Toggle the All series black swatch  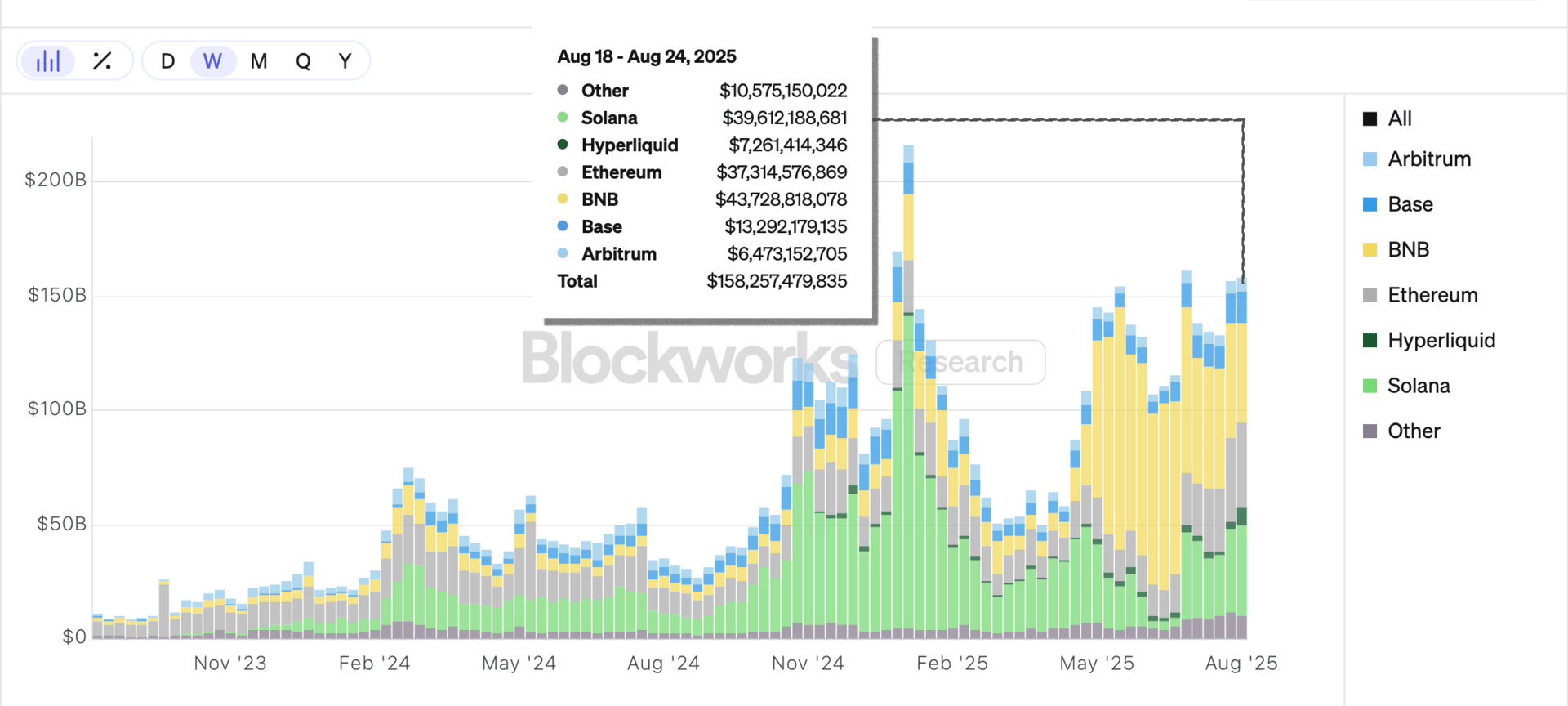pyautogui.click(x=1370, y=118)
